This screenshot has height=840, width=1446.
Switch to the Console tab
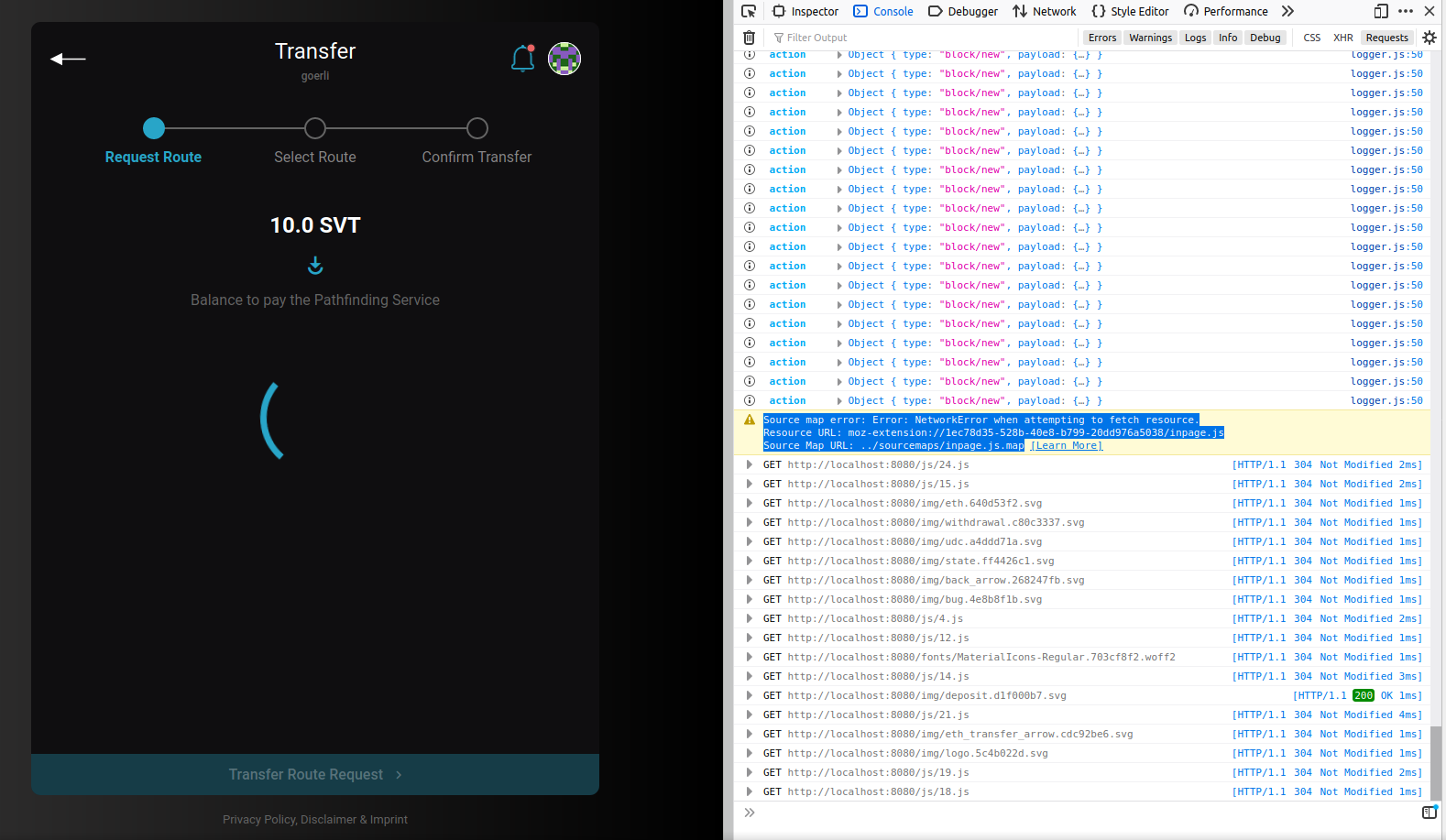tap(883, 11)
